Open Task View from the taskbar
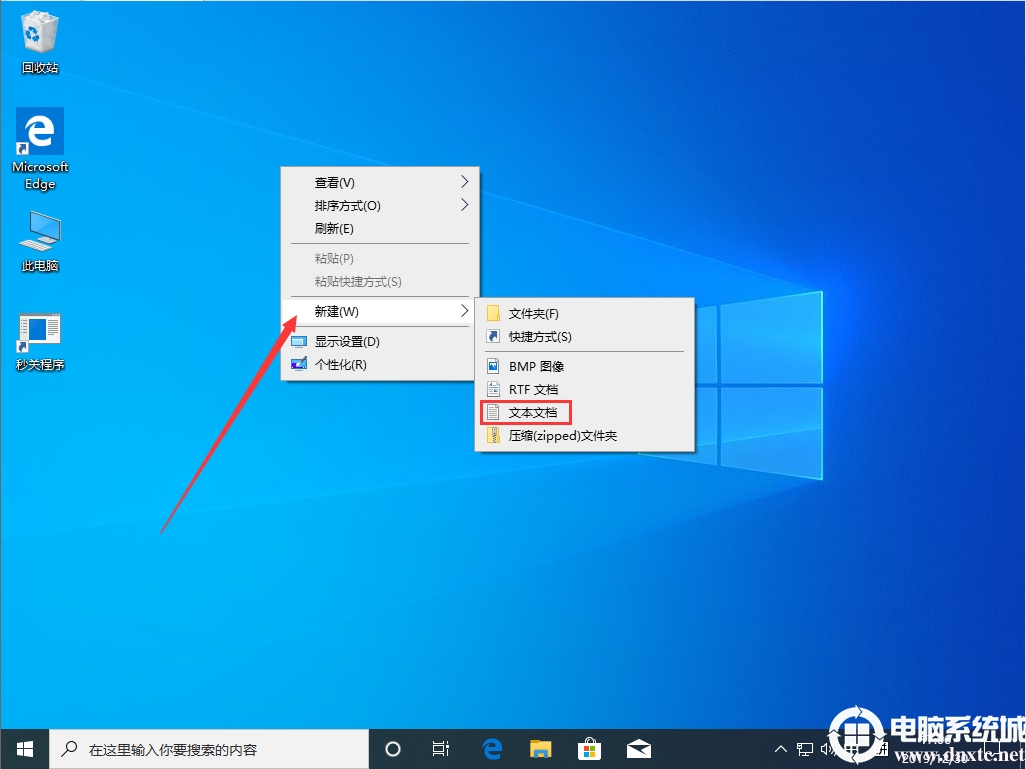Image resolution: width=1026 pixels, height=769 pixels. pos(441,748)
